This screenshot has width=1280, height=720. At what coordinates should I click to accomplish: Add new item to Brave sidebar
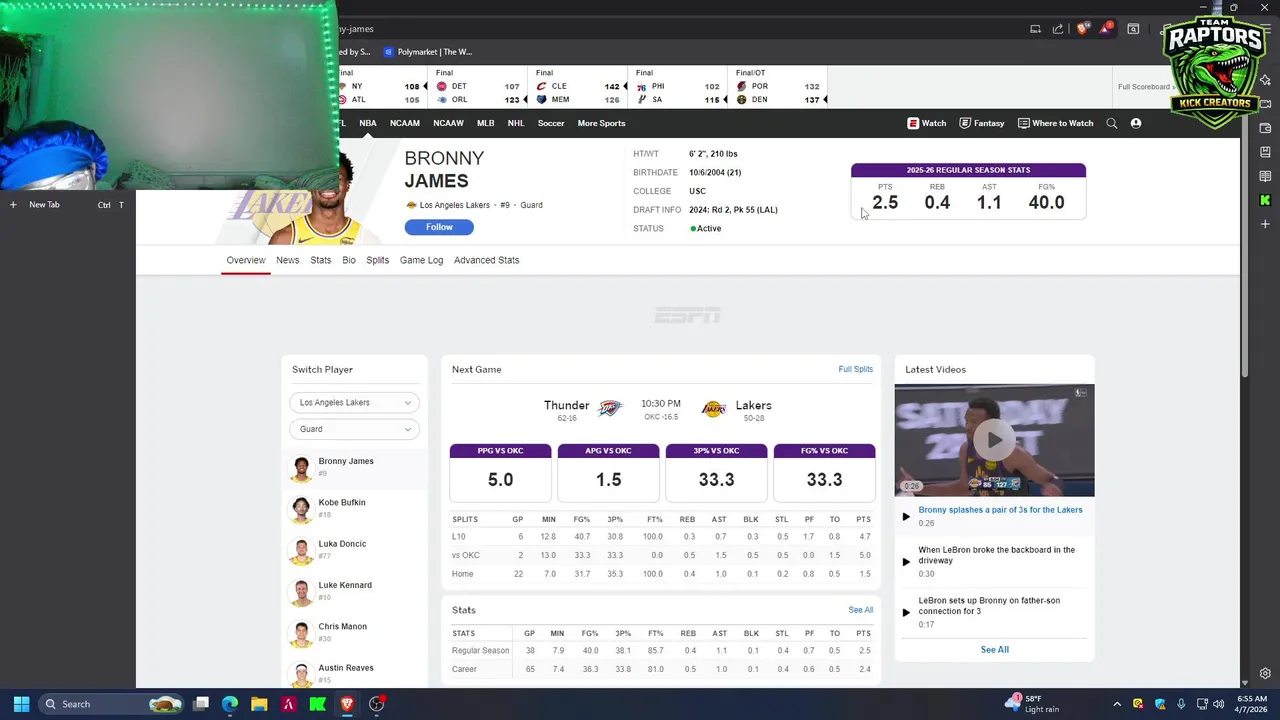click(1265, 224)
